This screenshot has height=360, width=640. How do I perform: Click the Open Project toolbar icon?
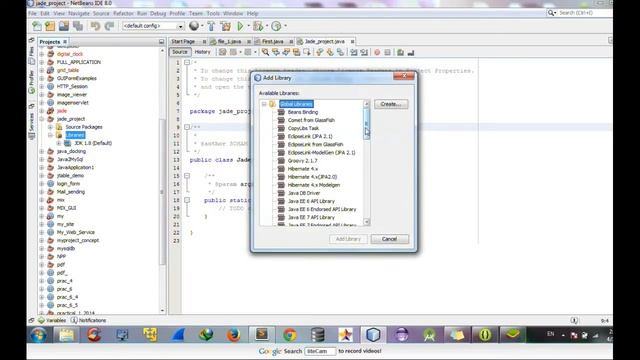[x=64, y=26]
